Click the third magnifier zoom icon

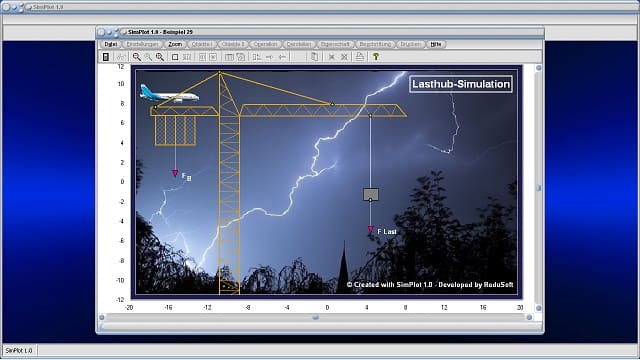(x=160, y=57)
